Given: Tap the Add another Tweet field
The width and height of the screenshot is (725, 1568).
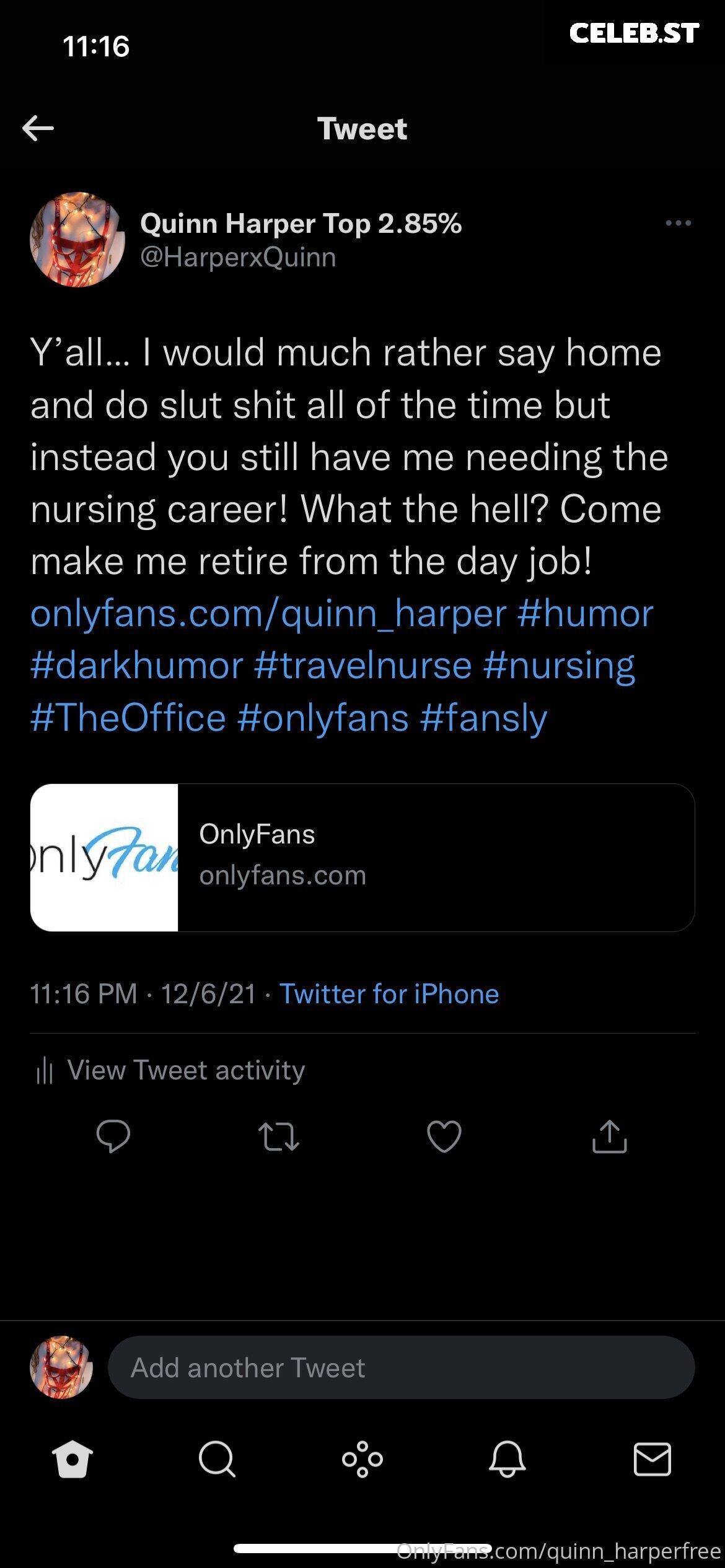Looking at the screenshot, I should (x=401, y=1367).
